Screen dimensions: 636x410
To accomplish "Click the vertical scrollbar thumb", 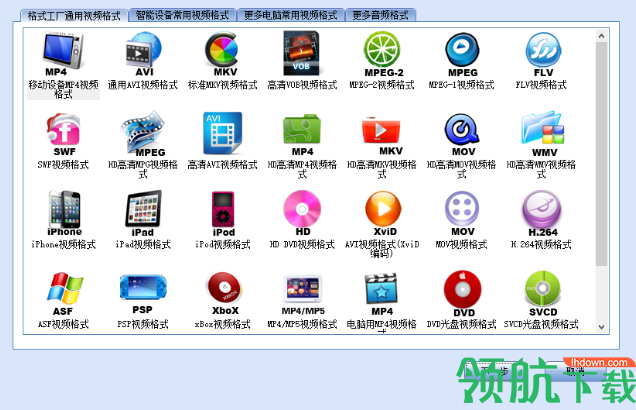I will click(602, 154).
